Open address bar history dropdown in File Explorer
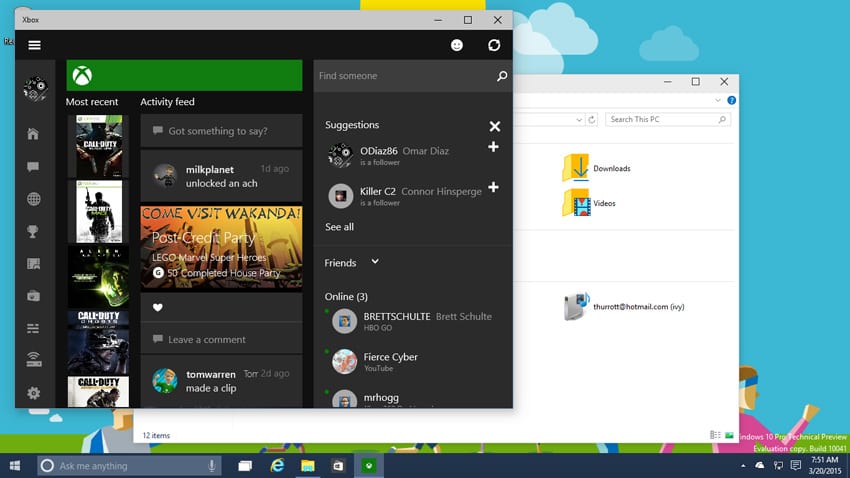This screenshot has height=478, width=850. tap(579, 120)
